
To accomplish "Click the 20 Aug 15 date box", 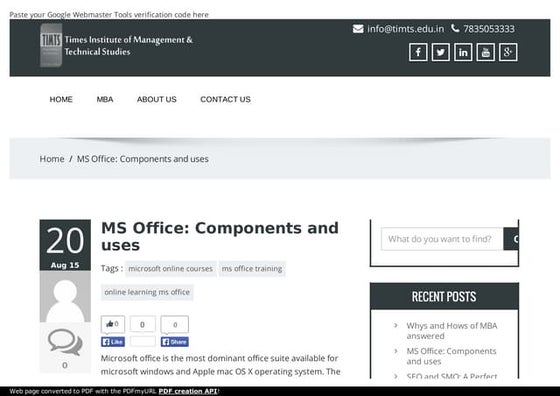I will pyautogui.click(x=65, y=245).
